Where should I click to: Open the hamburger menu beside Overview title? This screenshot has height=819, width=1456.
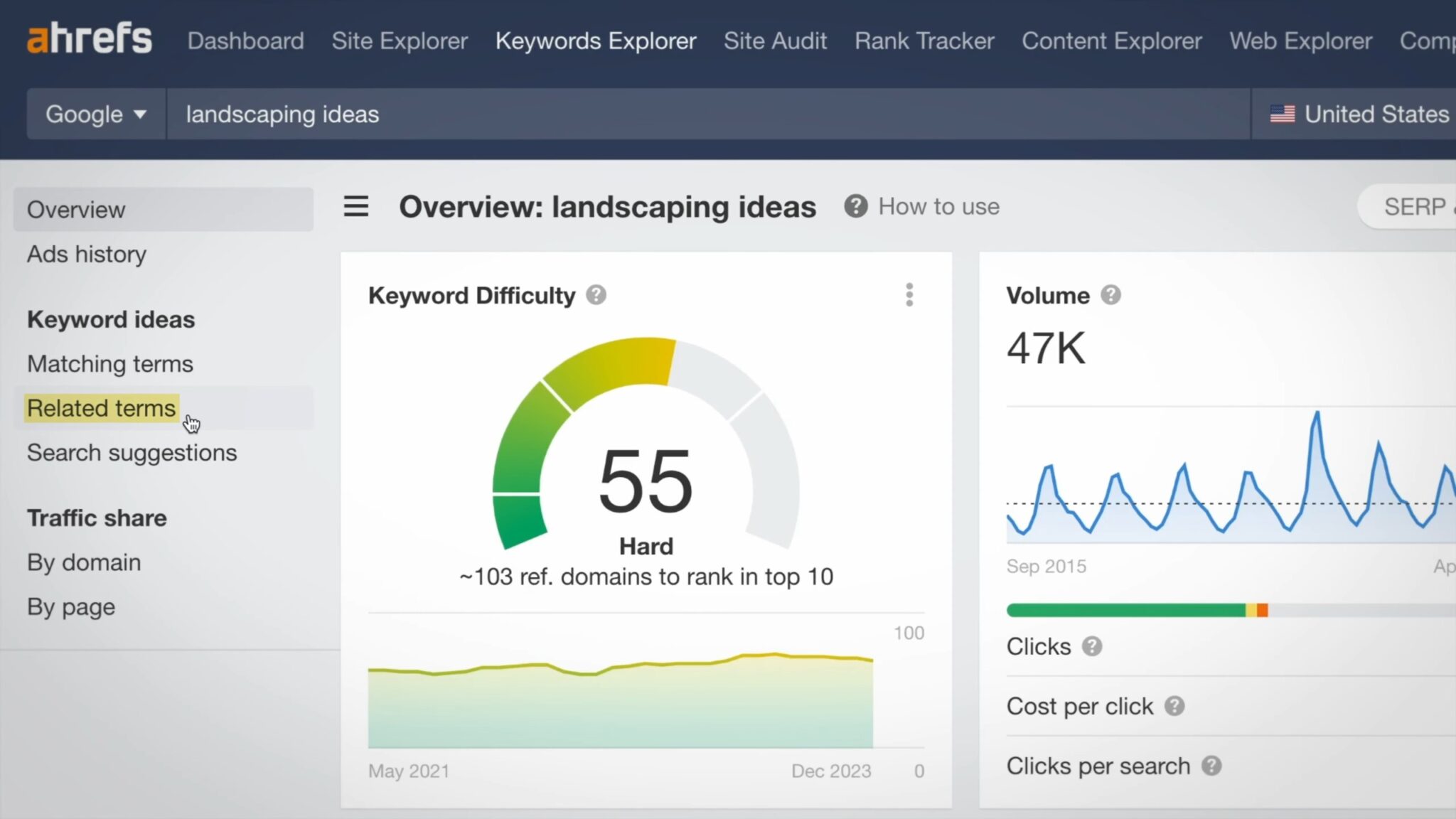pos(356,206)
